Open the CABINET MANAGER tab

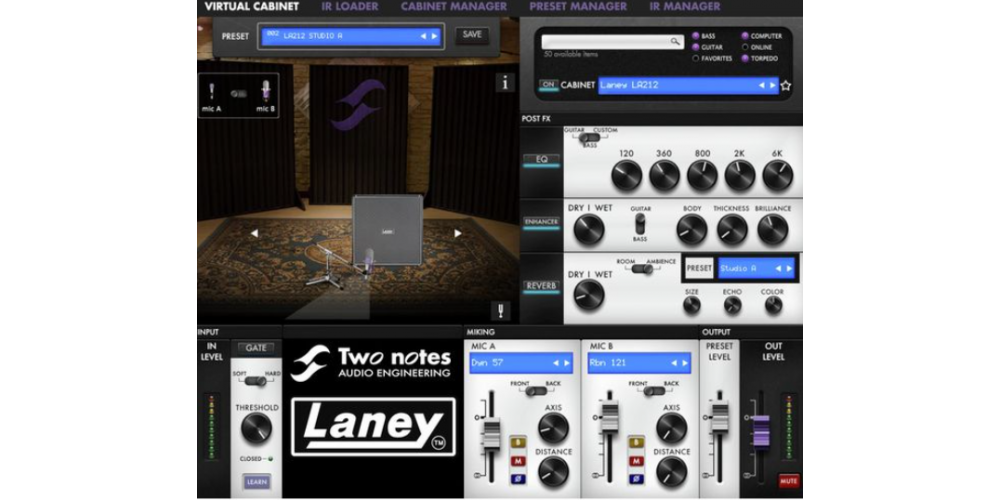pos(454,7)
